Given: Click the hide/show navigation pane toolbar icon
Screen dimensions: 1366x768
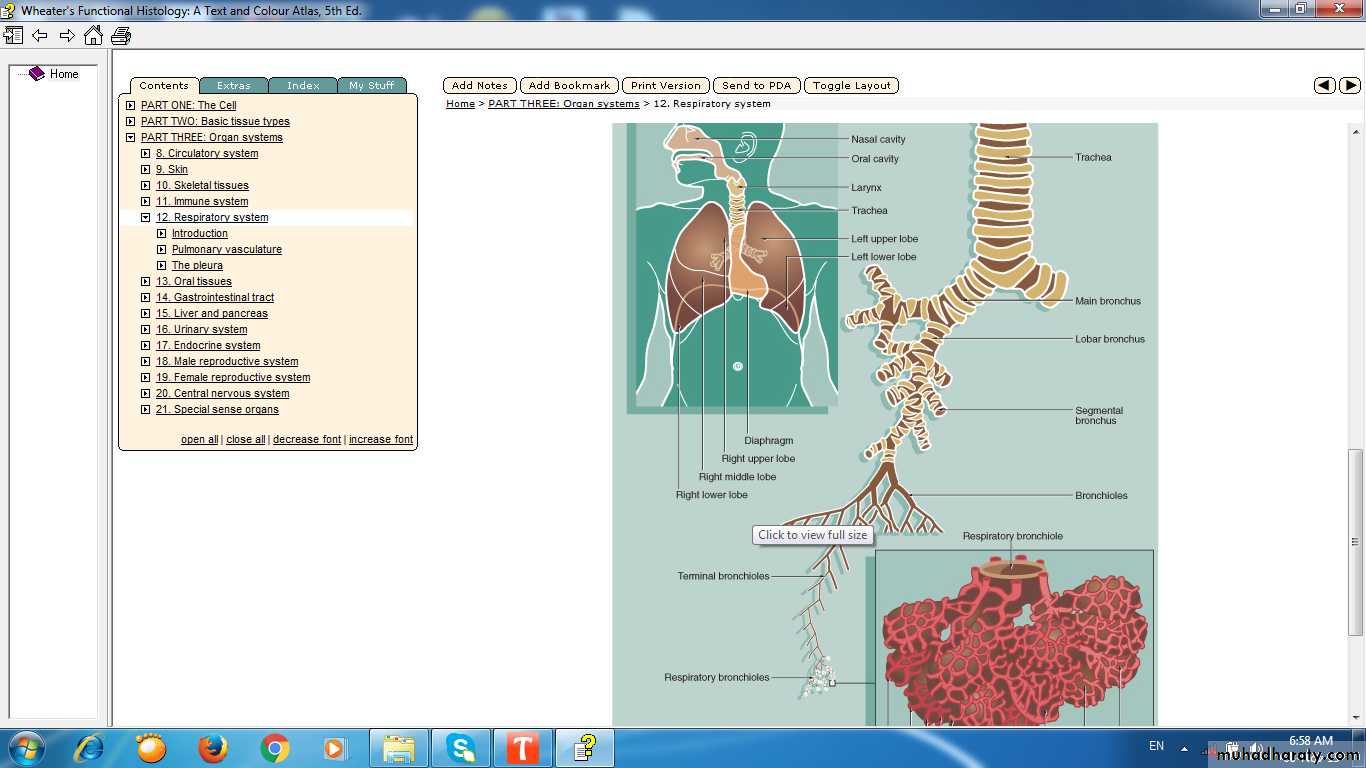Looking at the screenshot, I should click(x=13, y=36).
